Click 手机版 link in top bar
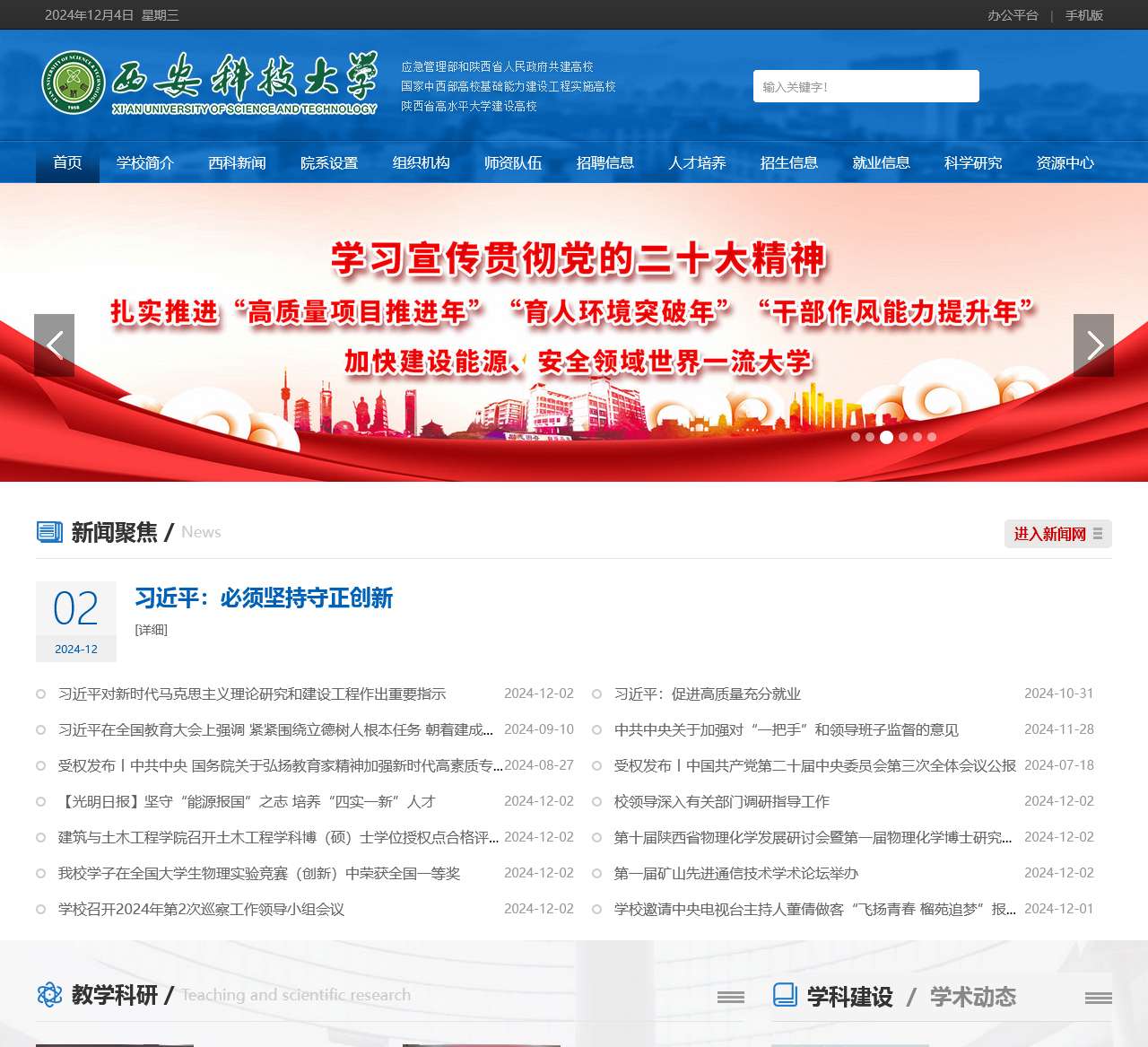This screenshot has width=1148, height=1047. tap(1084, 15)
